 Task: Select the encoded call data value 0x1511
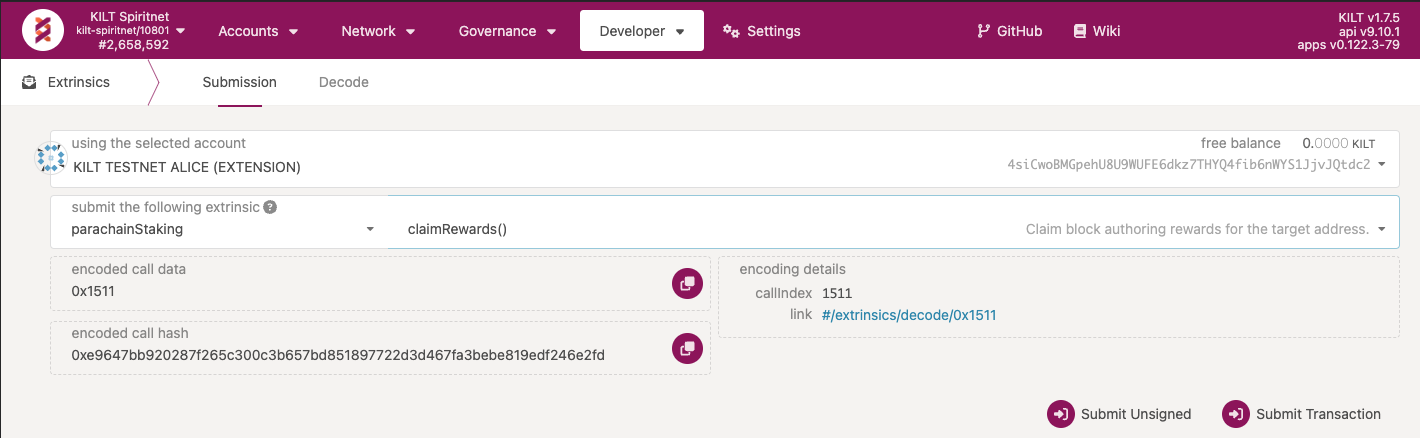click(94, 291)
